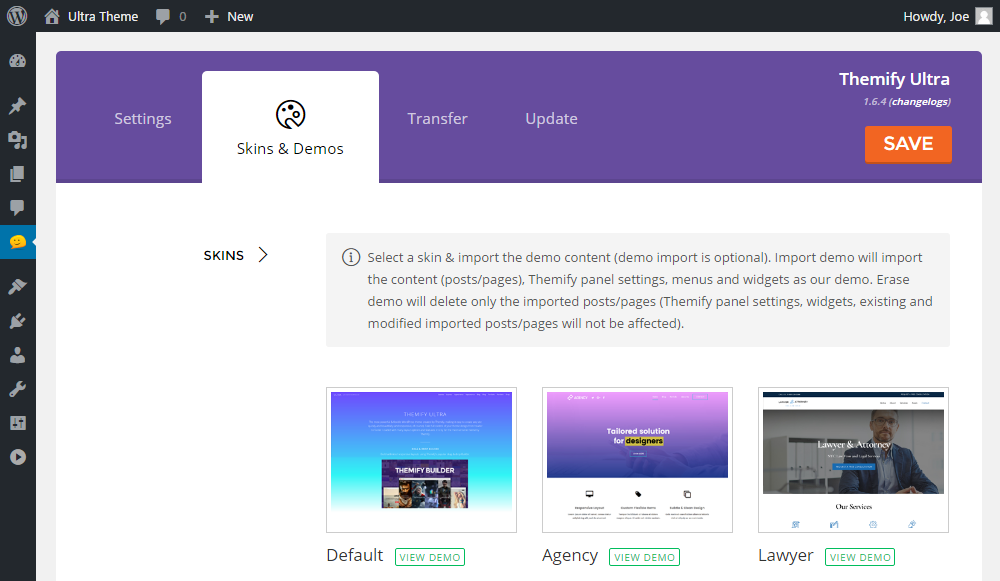Open Posts via pushpin sidebar icon
The width and height of the screenshot is (1000, 581).
[x=17, y=106]
